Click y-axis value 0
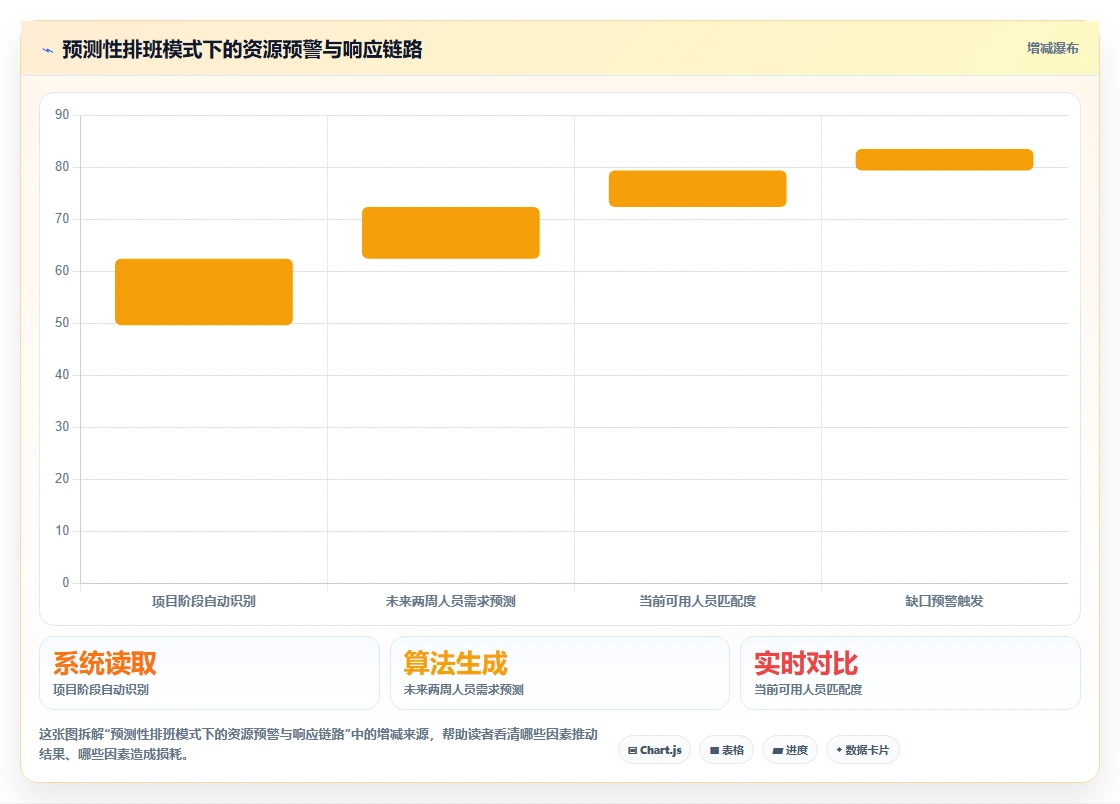The image size is (1120, 804). (x=66, y=582)
